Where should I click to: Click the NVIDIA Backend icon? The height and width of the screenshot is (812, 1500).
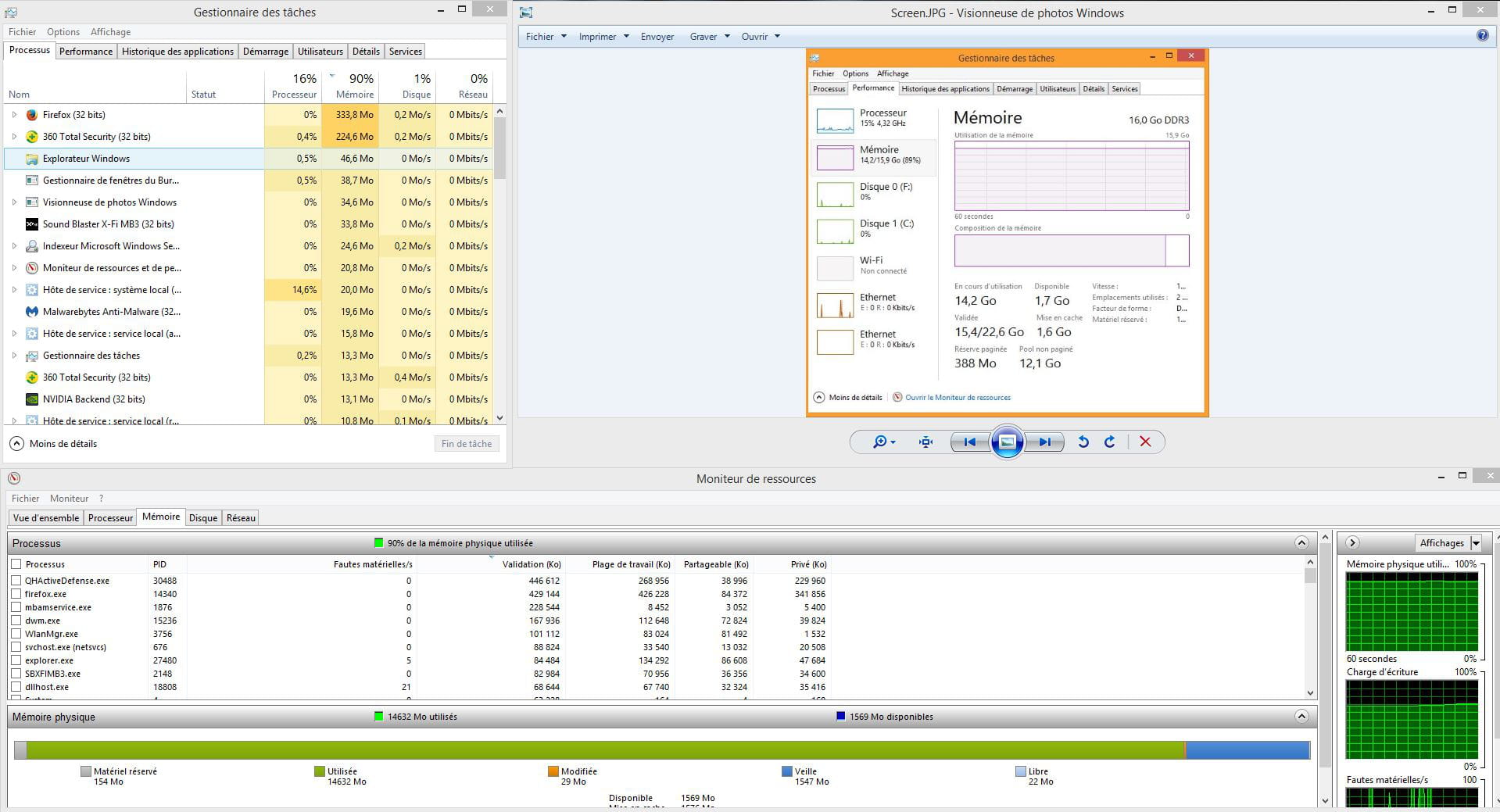pos(32,399)
